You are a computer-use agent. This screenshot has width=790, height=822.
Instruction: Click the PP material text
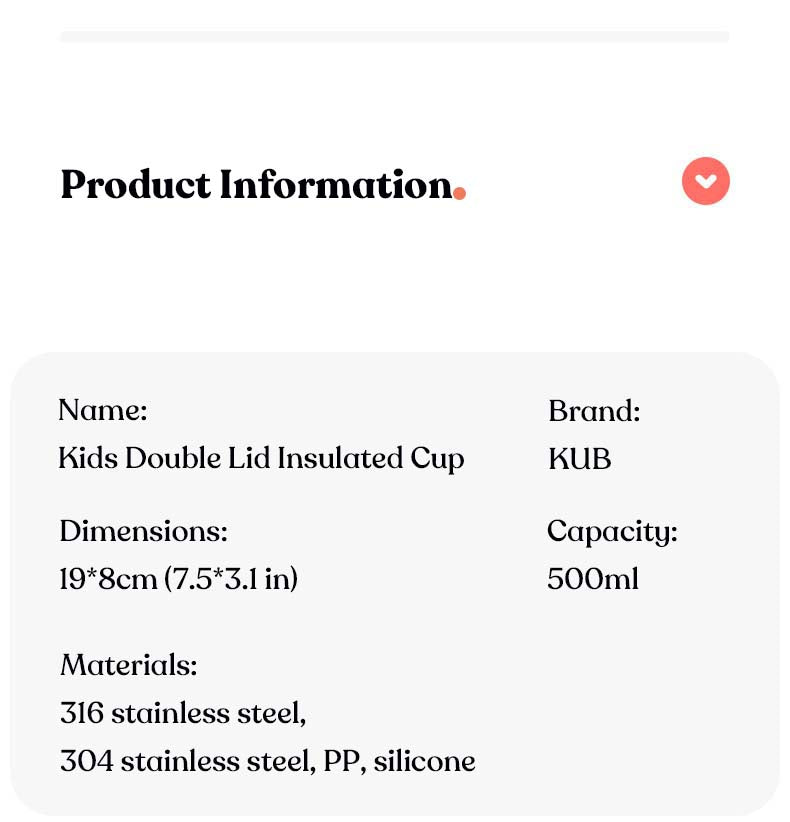pos(337,761)
